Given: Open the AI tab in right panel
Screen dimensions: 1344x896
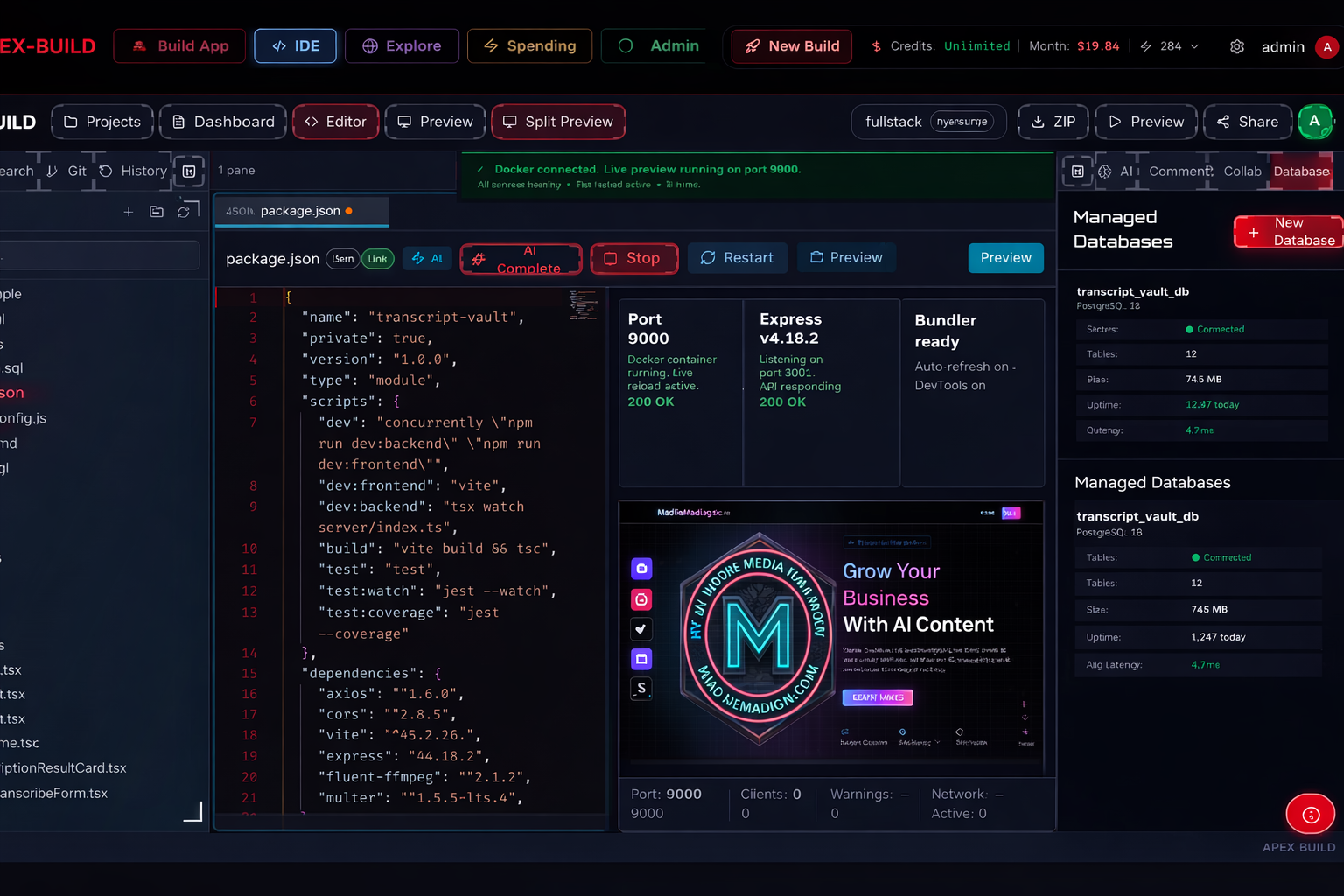Looking at the screenshot, I should point(1116,171).
